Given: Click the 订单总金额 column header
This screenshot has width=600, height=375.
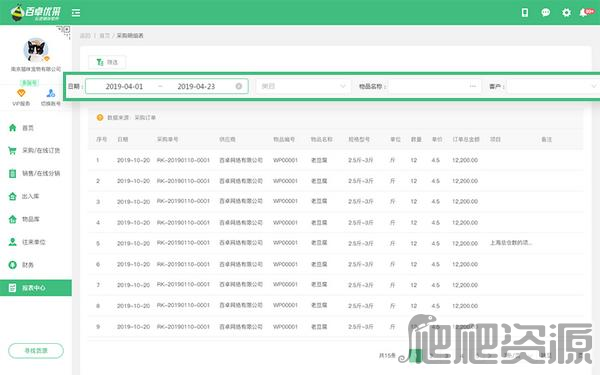Looking at the screenshot, I should tap(466, 139).
